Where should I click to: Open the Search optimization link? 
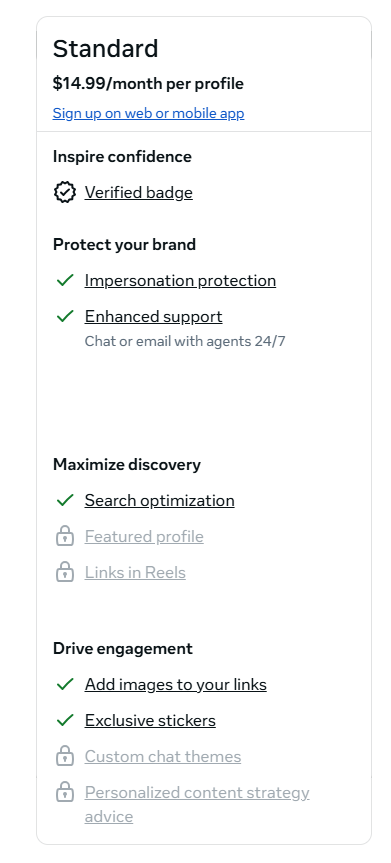(160, 500)
